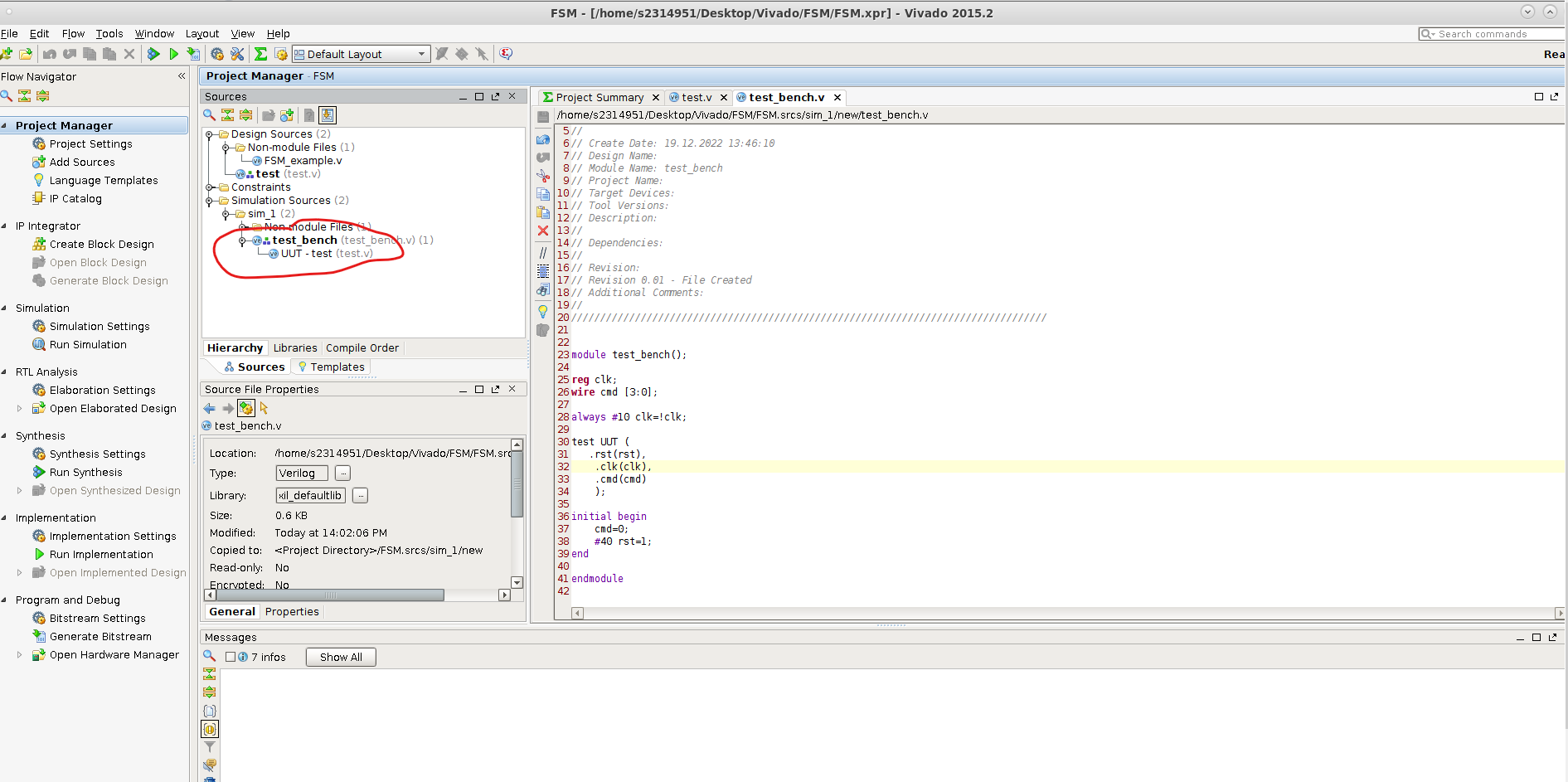This screenshot has height=782, width=1568.
Task: Open Project Settings gear in main toolbar
Action: (217, 54)
